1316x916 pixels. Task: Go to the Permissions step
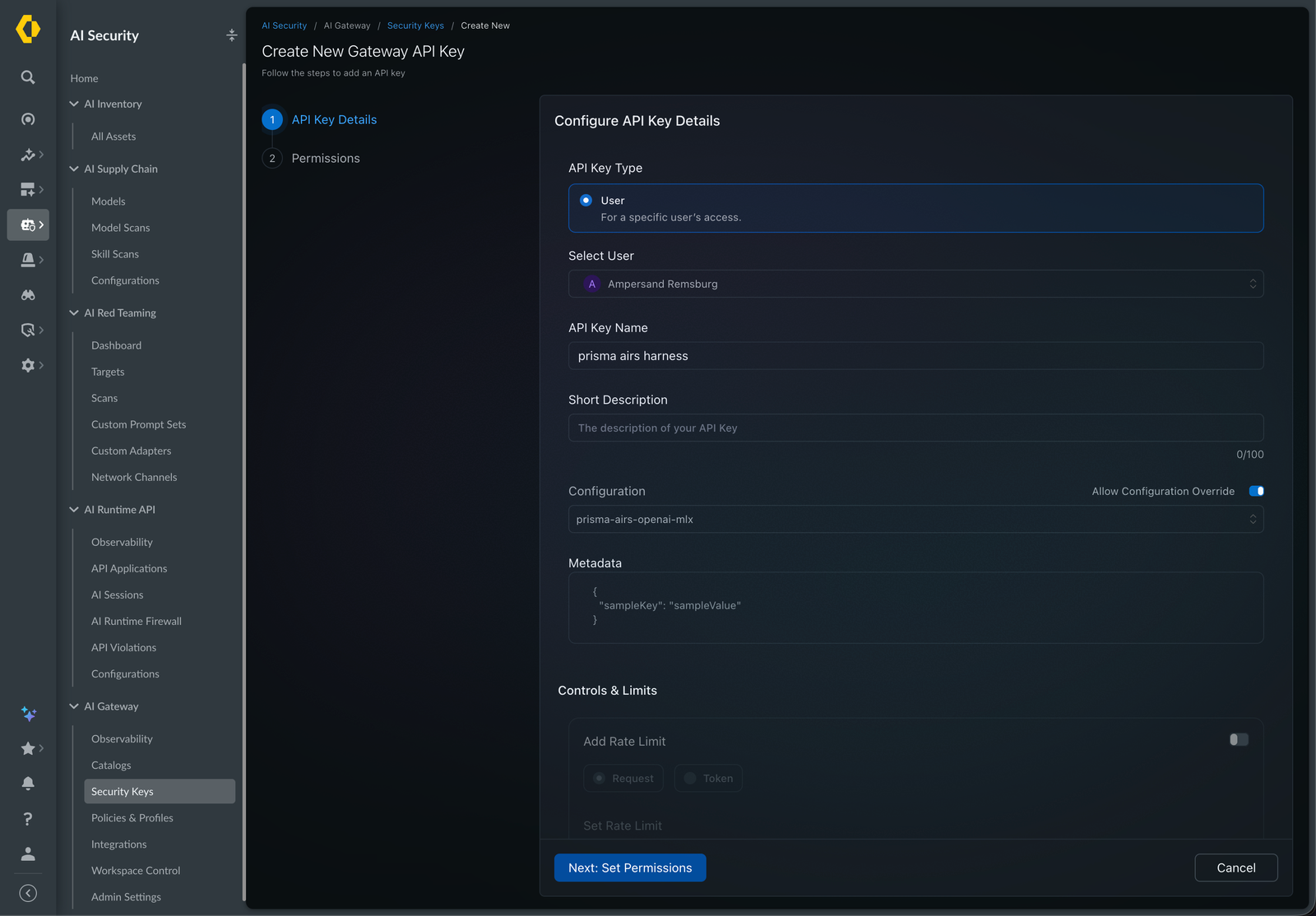[326, 158]
